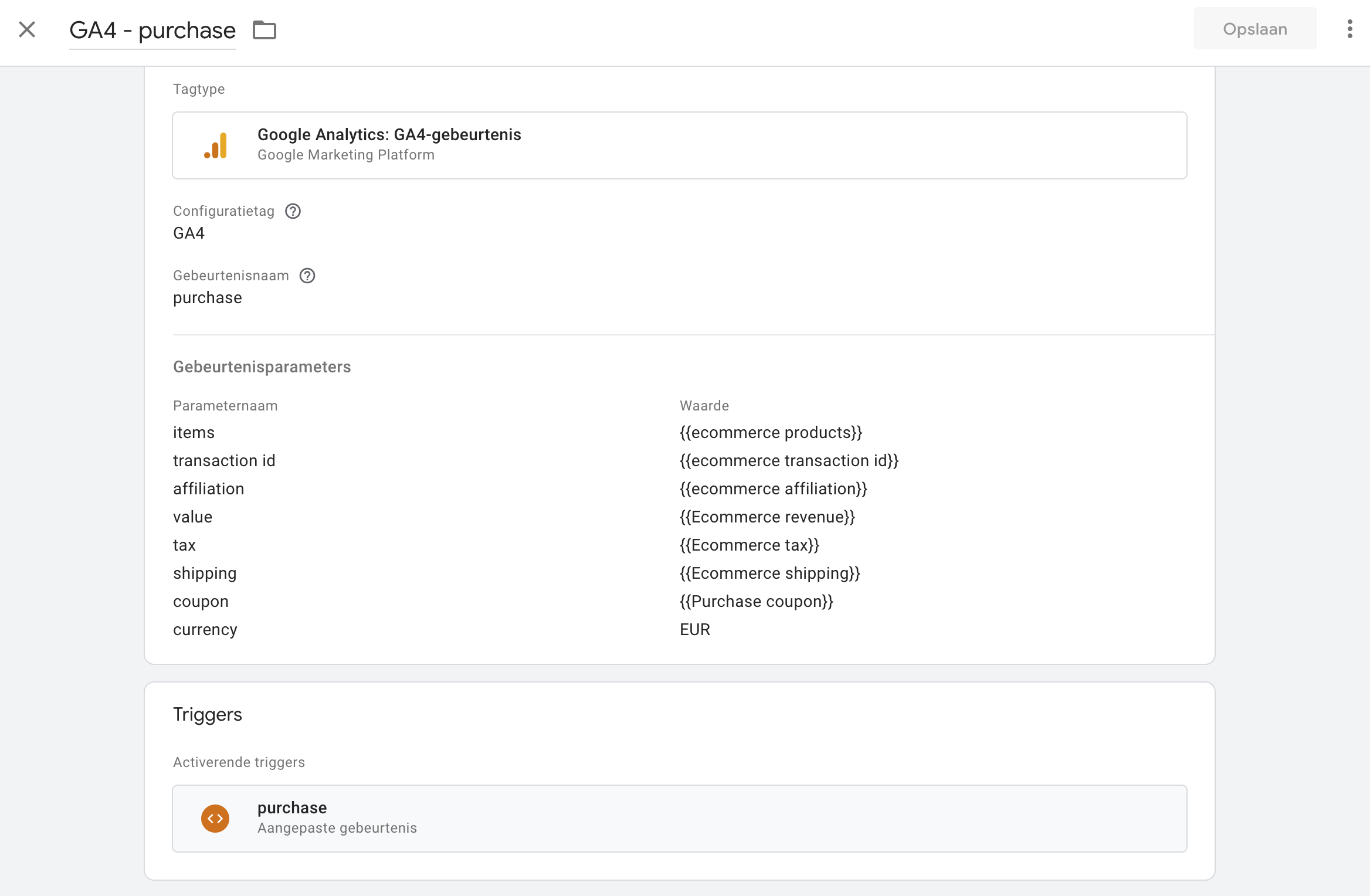Click the {{Ecommerce revenue}} value field
Screen dimensions: 1370x896
767,517
